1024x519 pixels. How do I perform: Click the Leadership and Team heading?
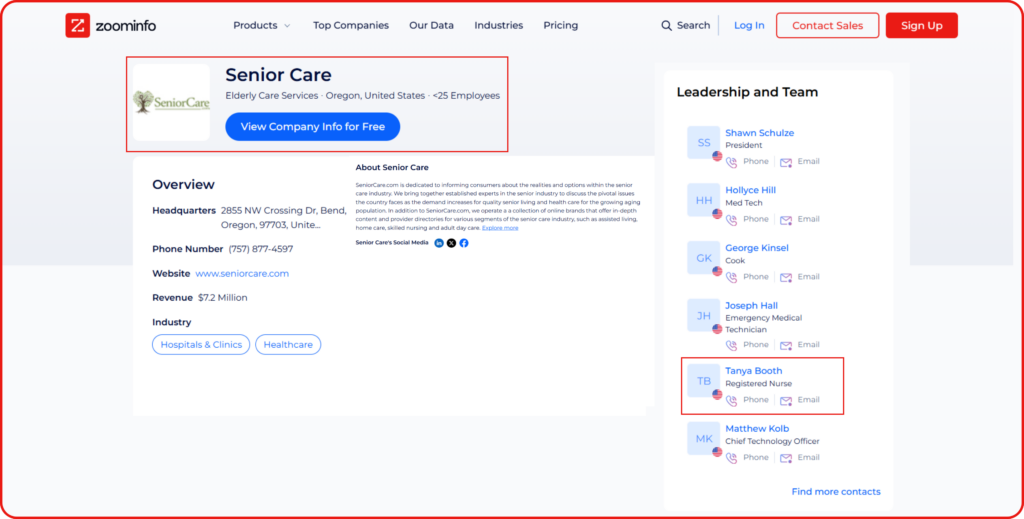[x=747, y=92]
